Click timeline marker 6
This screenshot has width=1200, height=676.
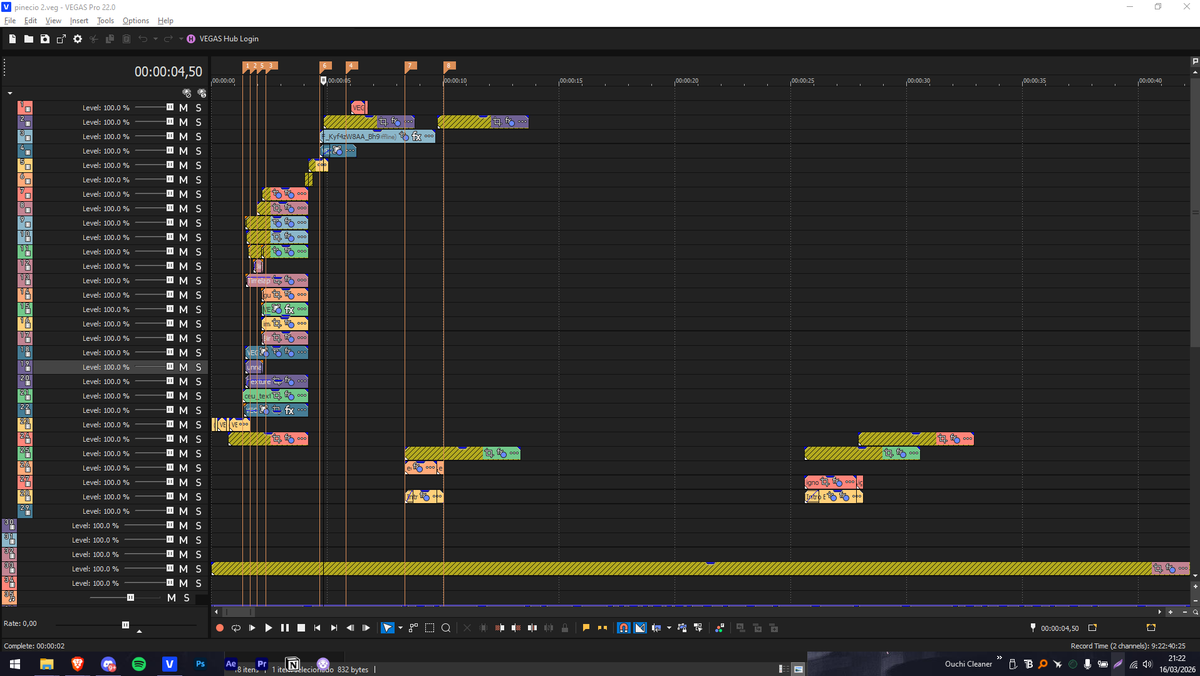pos(325,66)
